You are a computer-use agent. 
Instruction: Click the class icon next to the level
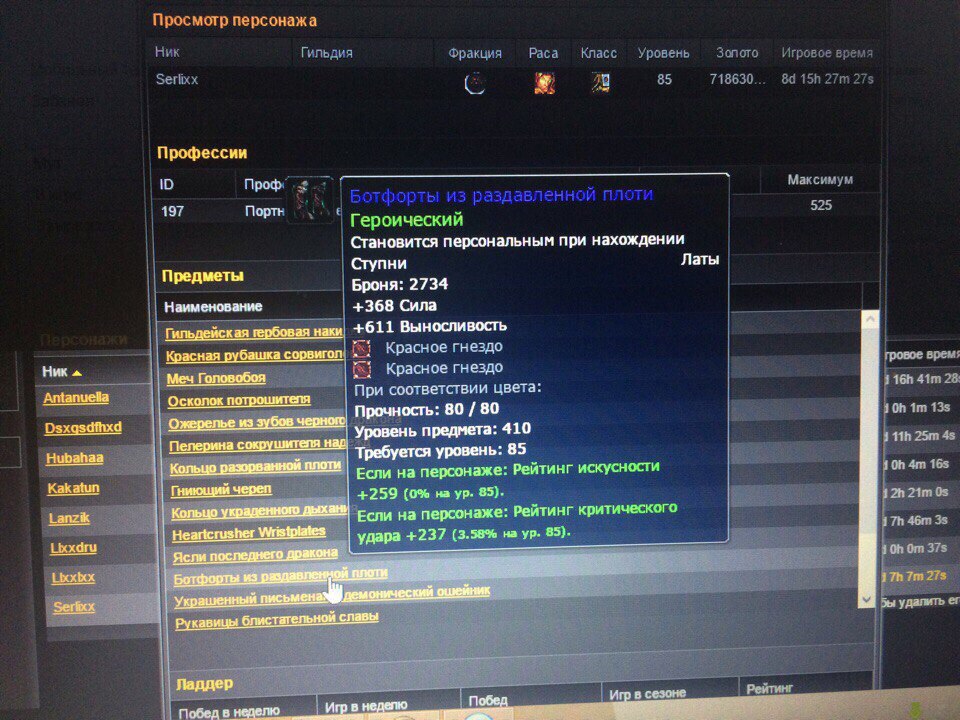click(x=600, y=82)
